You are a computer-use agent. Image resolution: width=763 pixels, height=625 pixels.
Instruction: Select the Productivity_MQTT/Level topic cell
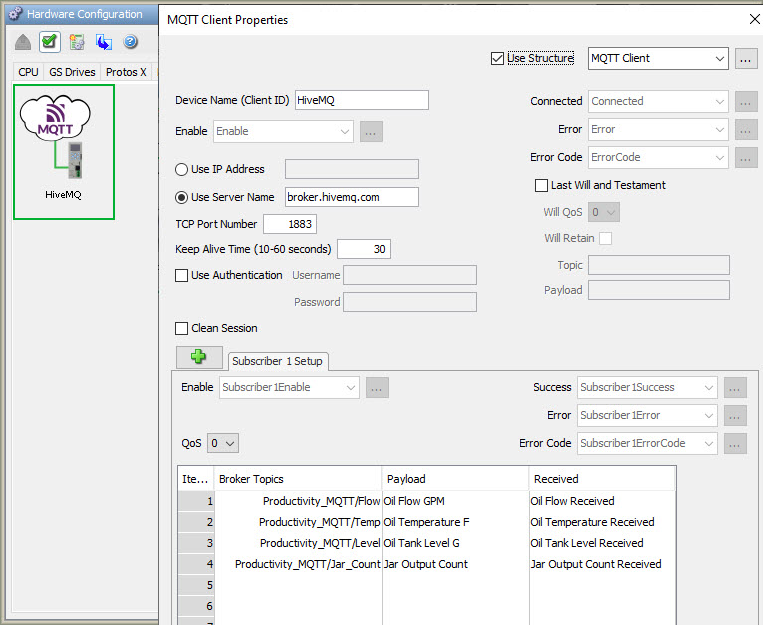(x=298, y=543)
